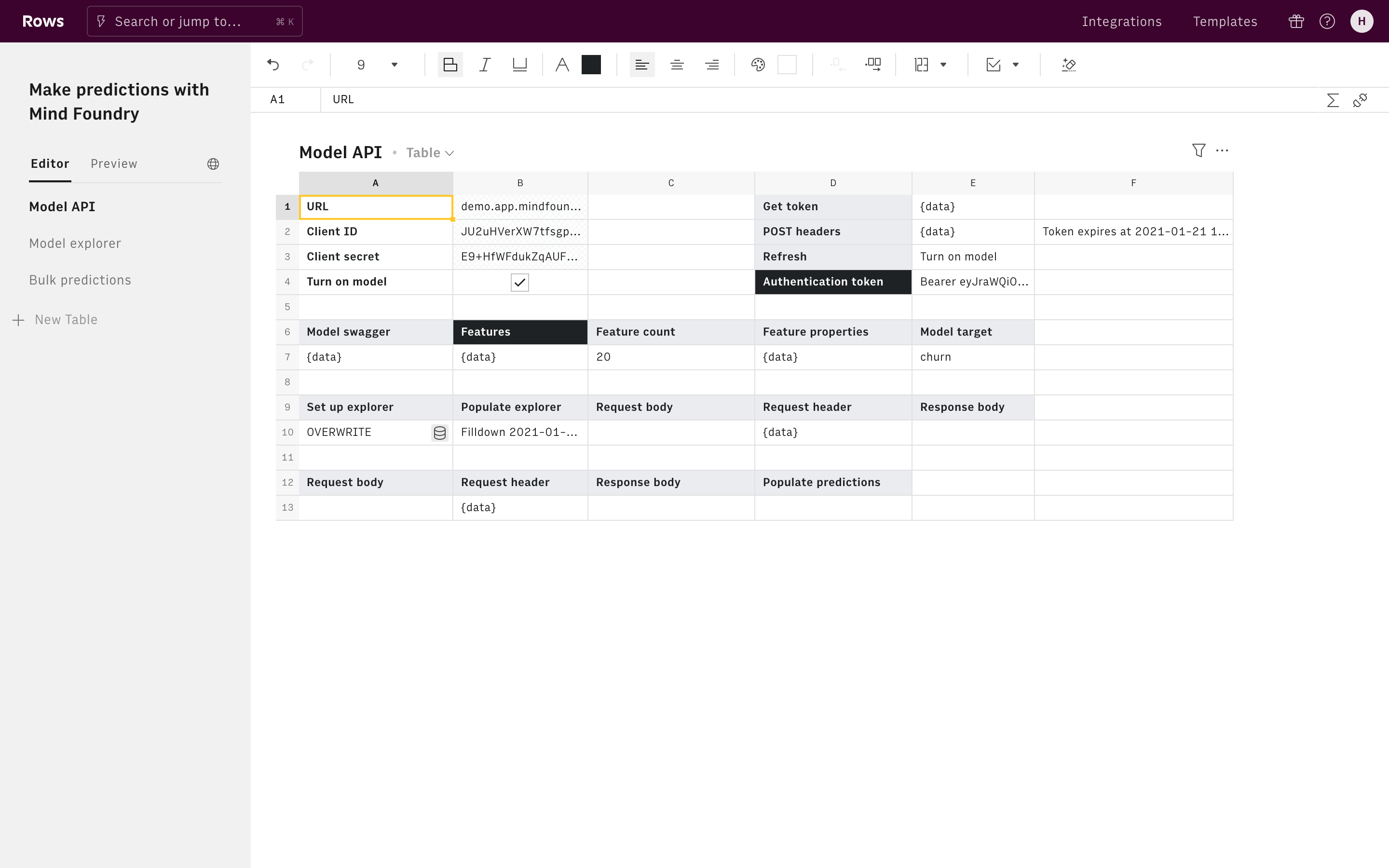Screen dimensions: 1389x868
Task: Click the gift icon in header
Action: pyautogui.click(x=1296, y=21)
